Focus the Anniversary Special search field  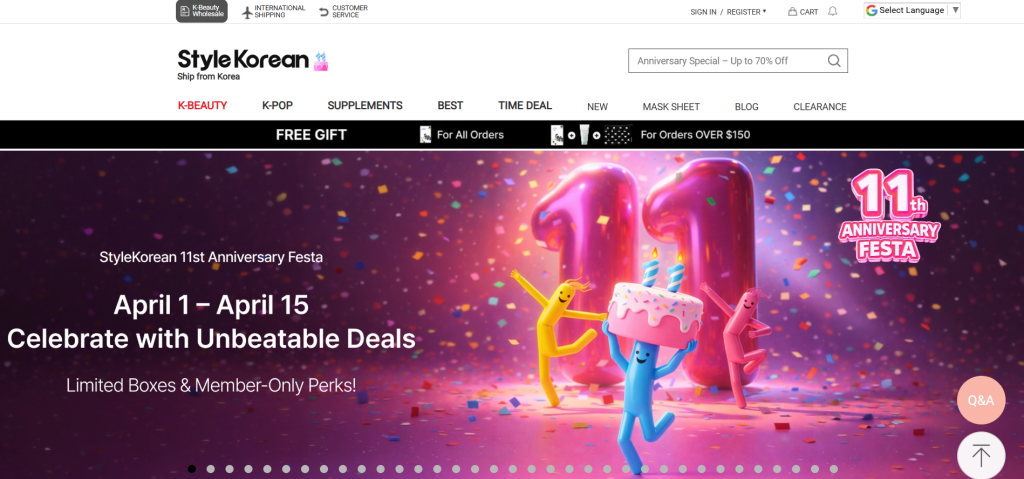pos(727,61)
